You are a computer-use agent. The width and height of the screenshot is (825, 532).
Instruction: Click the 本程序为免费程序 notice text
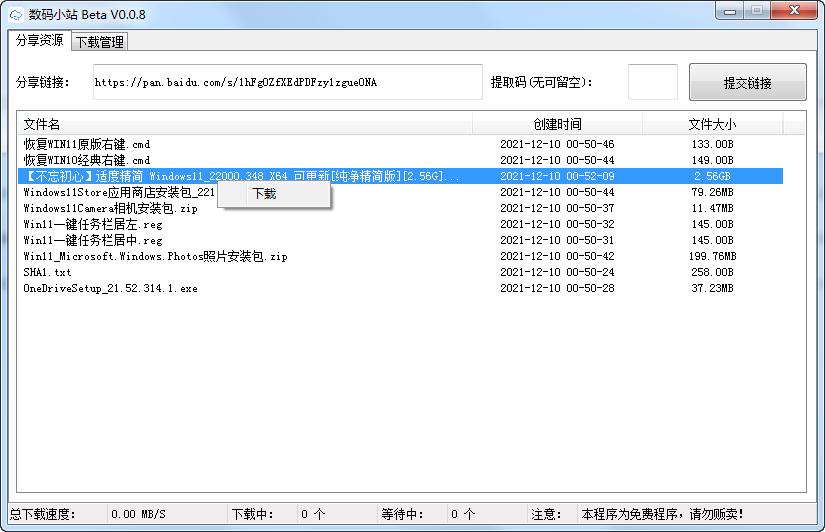tap(662, 514)
